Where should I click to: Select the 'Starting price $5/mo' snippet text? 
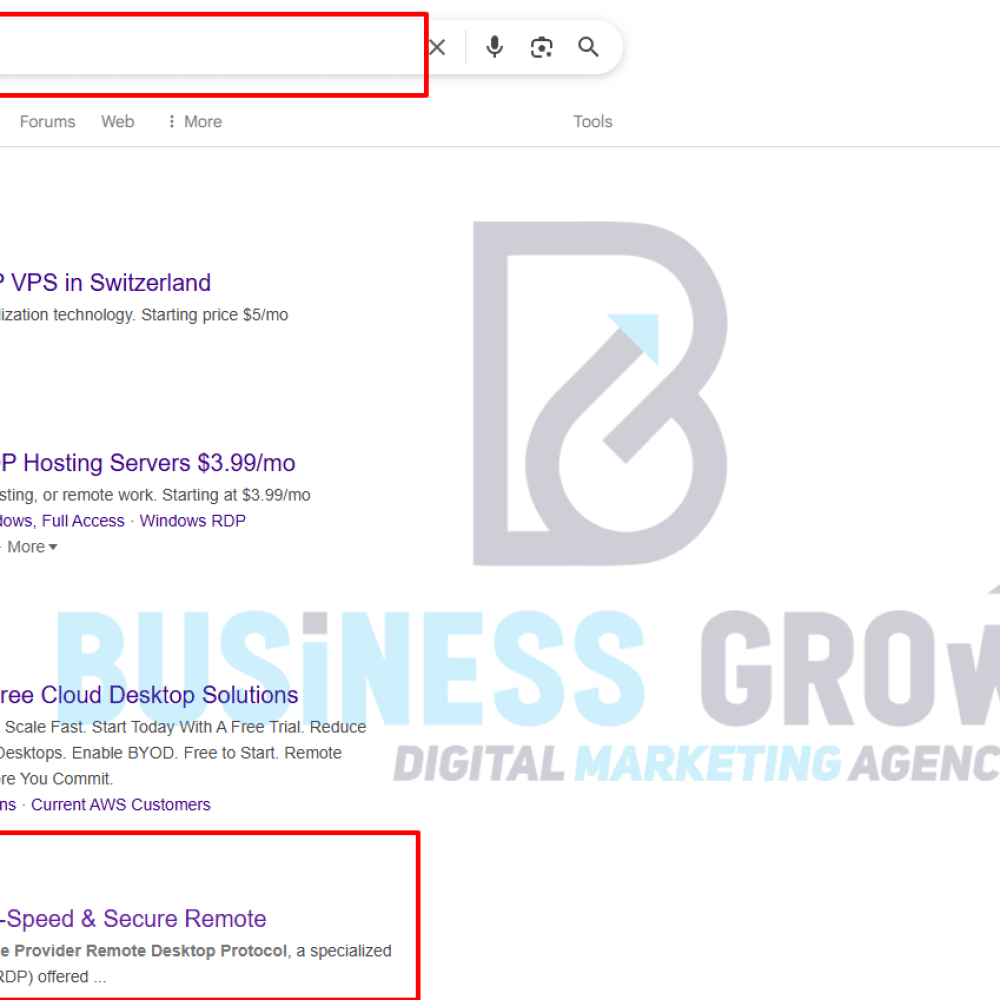click(x=214, y=315)
